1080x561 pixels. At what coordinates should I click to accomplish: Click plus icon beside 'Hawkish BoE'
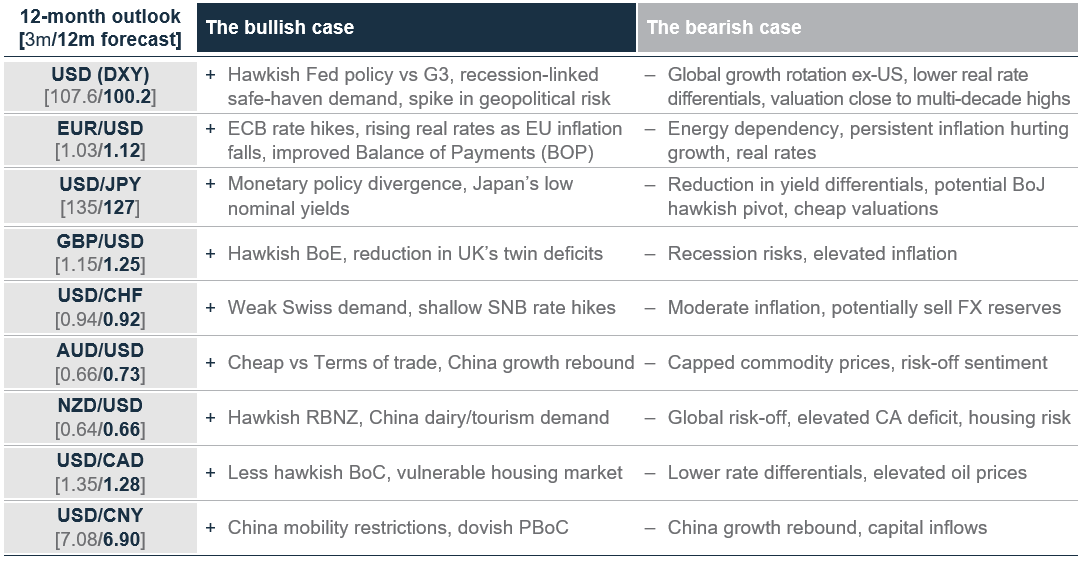tap(211, 254)
